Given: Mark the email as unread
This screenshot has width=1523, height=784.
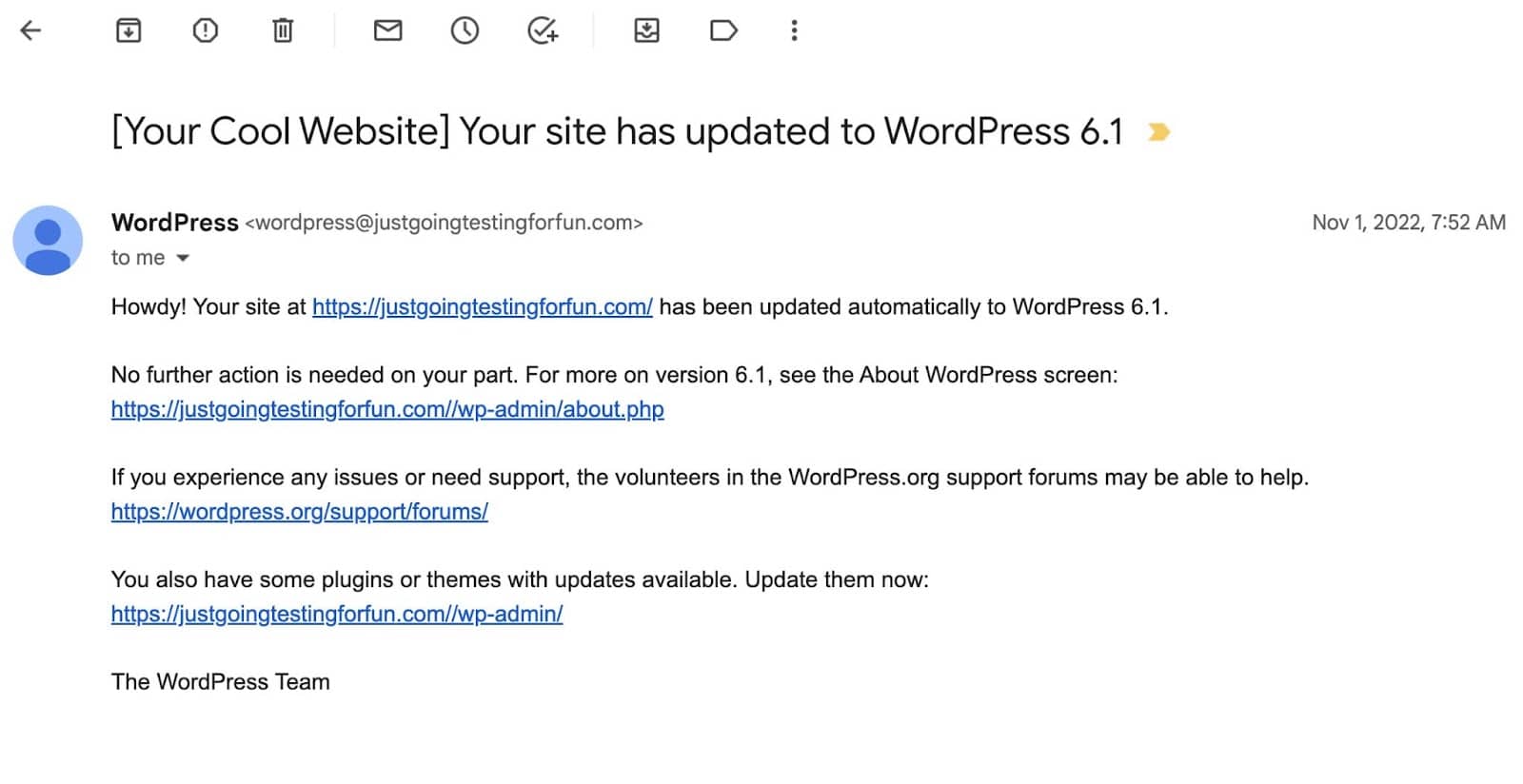Looking at the screenshot, I should [387, 30].
